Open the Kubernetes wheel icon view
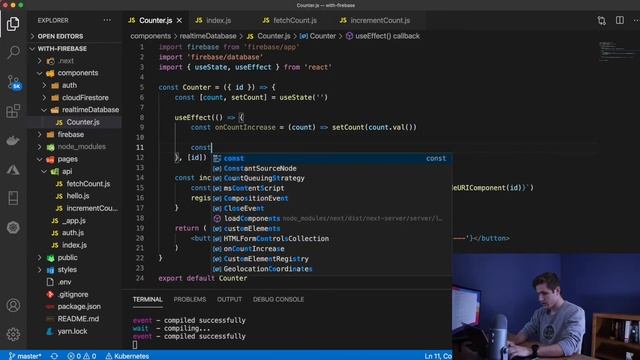The height and width of the screenshot is (360, 640). tap(13, 227)
